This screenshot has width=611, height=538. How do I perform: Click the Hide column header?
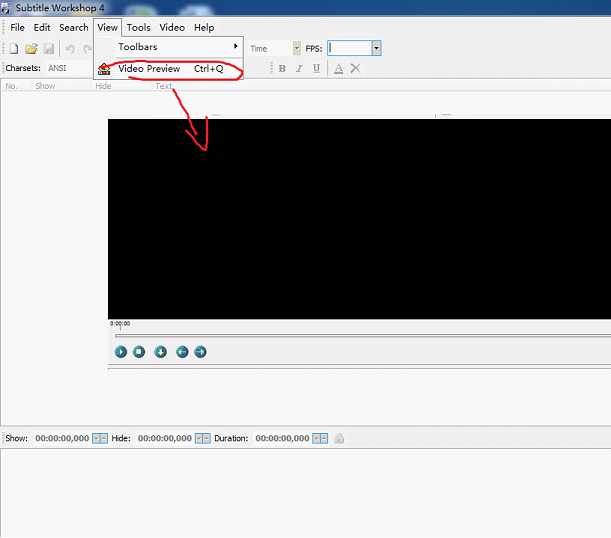tap(103, 86)
